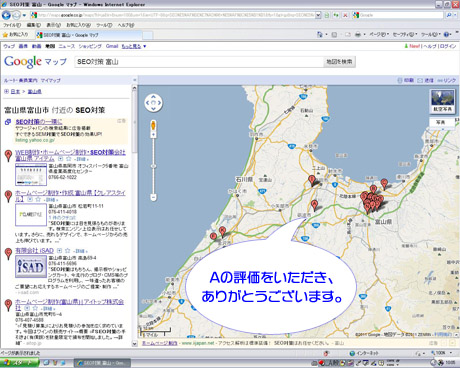Toggle star next to 有限会社 iSAD
The height and width of the screenshot is (368, 460).
(x=68, y=251)
